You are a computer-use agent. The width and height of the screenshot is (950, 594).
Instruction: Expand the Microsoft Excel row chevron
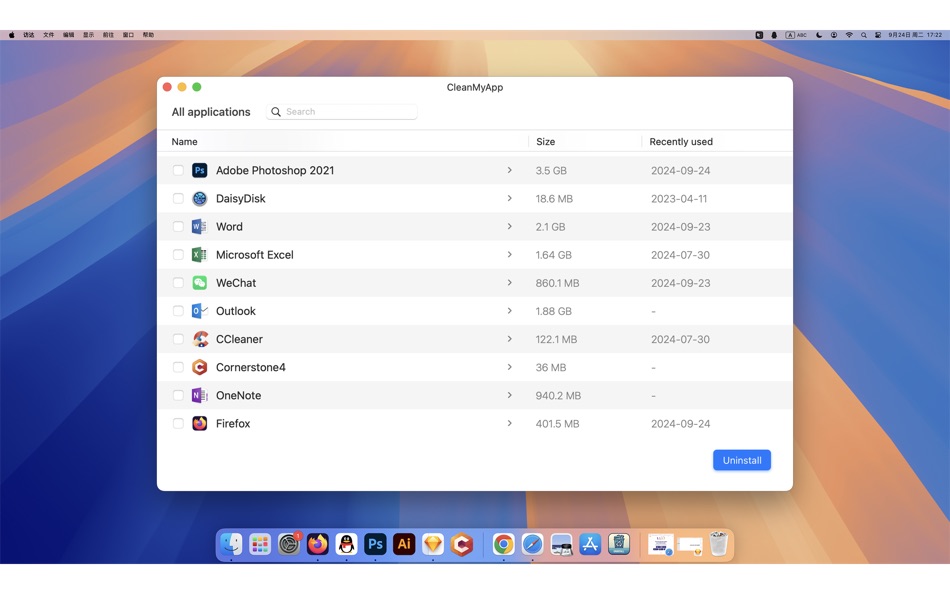coord(510,255)
